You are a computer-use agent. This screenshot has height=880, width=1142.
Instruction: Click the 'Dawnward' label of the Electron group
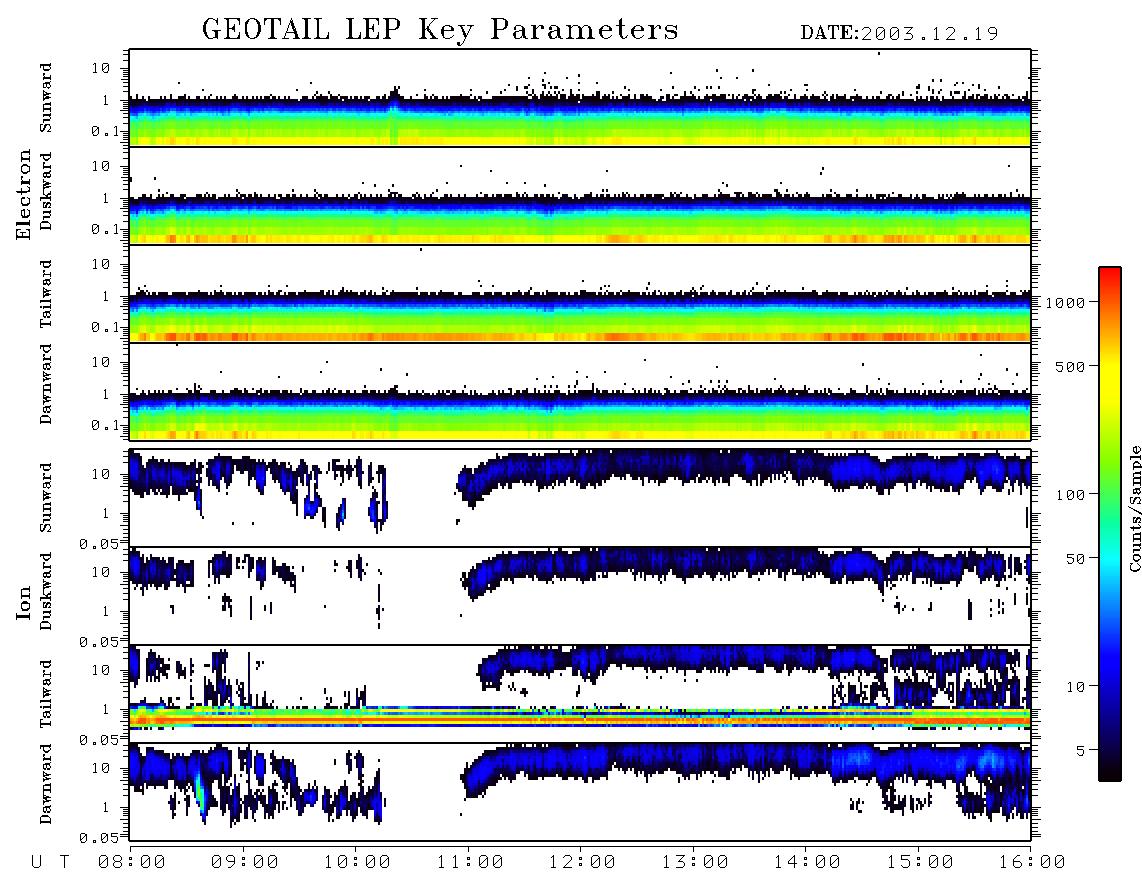coord(46,384)
